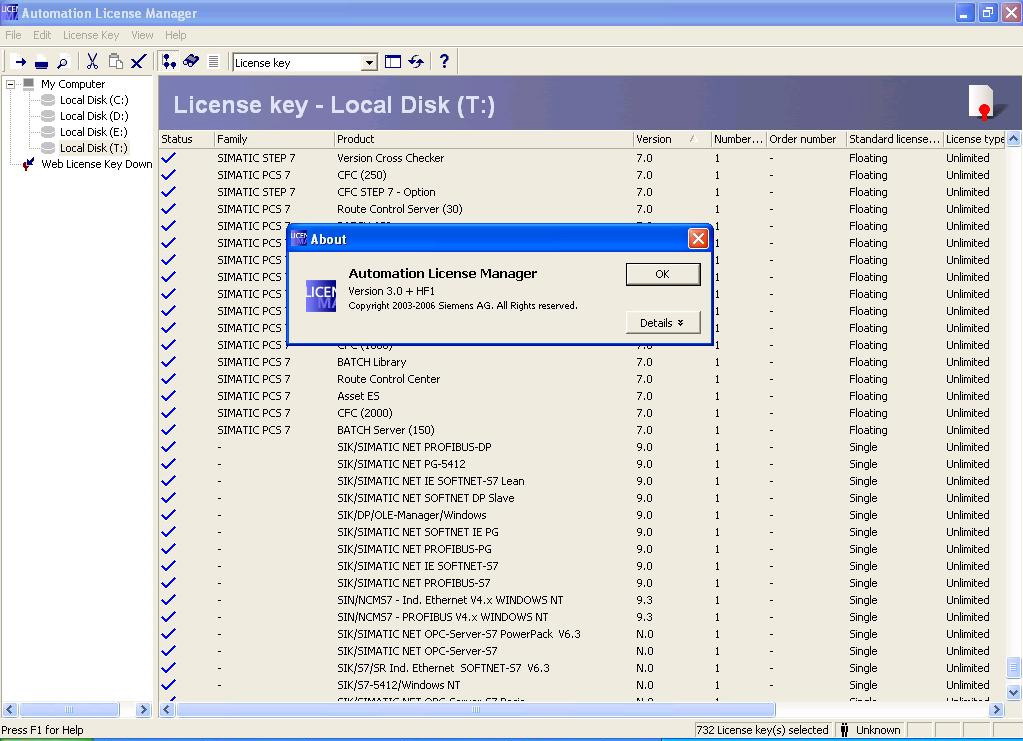Delete with the X toolbar icon
Viewport: 1023px width, 741px height.
pos(138,62)
